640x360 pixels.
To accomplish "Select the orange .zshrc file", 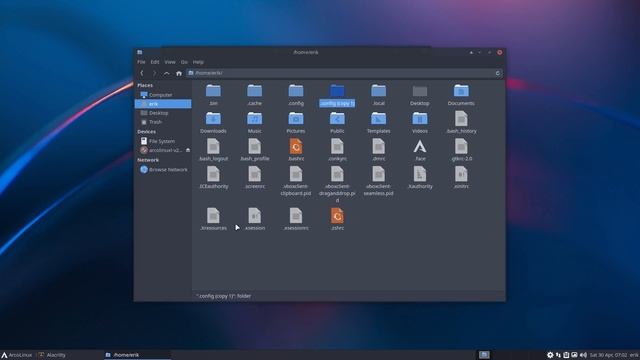I will tap(337, 219).
